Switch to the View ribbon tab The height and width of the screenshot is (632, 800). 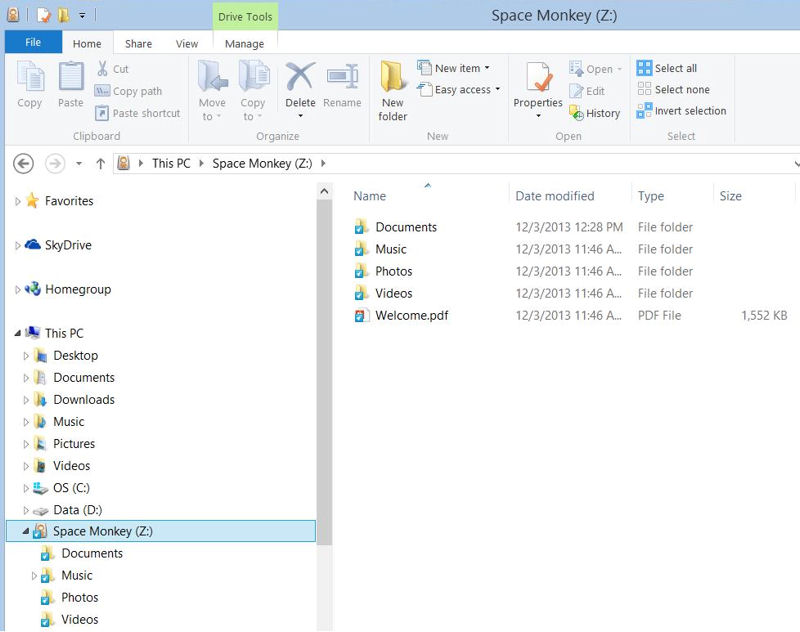187,44
